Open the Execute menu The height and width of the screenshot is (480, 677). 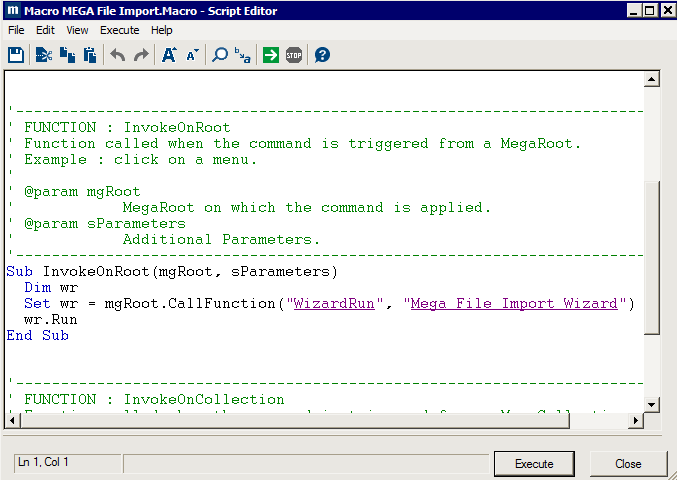(119, 30)
